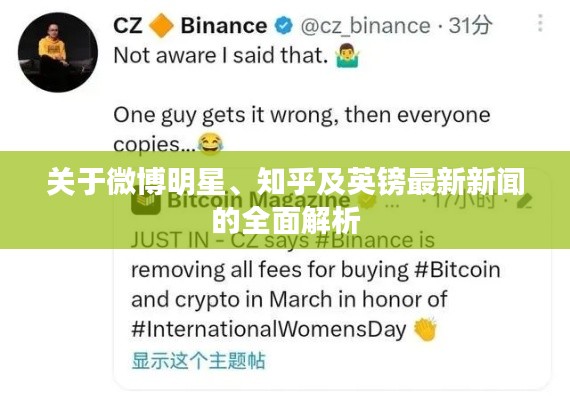Open the #Binance hashtag

tap(364, 240)
